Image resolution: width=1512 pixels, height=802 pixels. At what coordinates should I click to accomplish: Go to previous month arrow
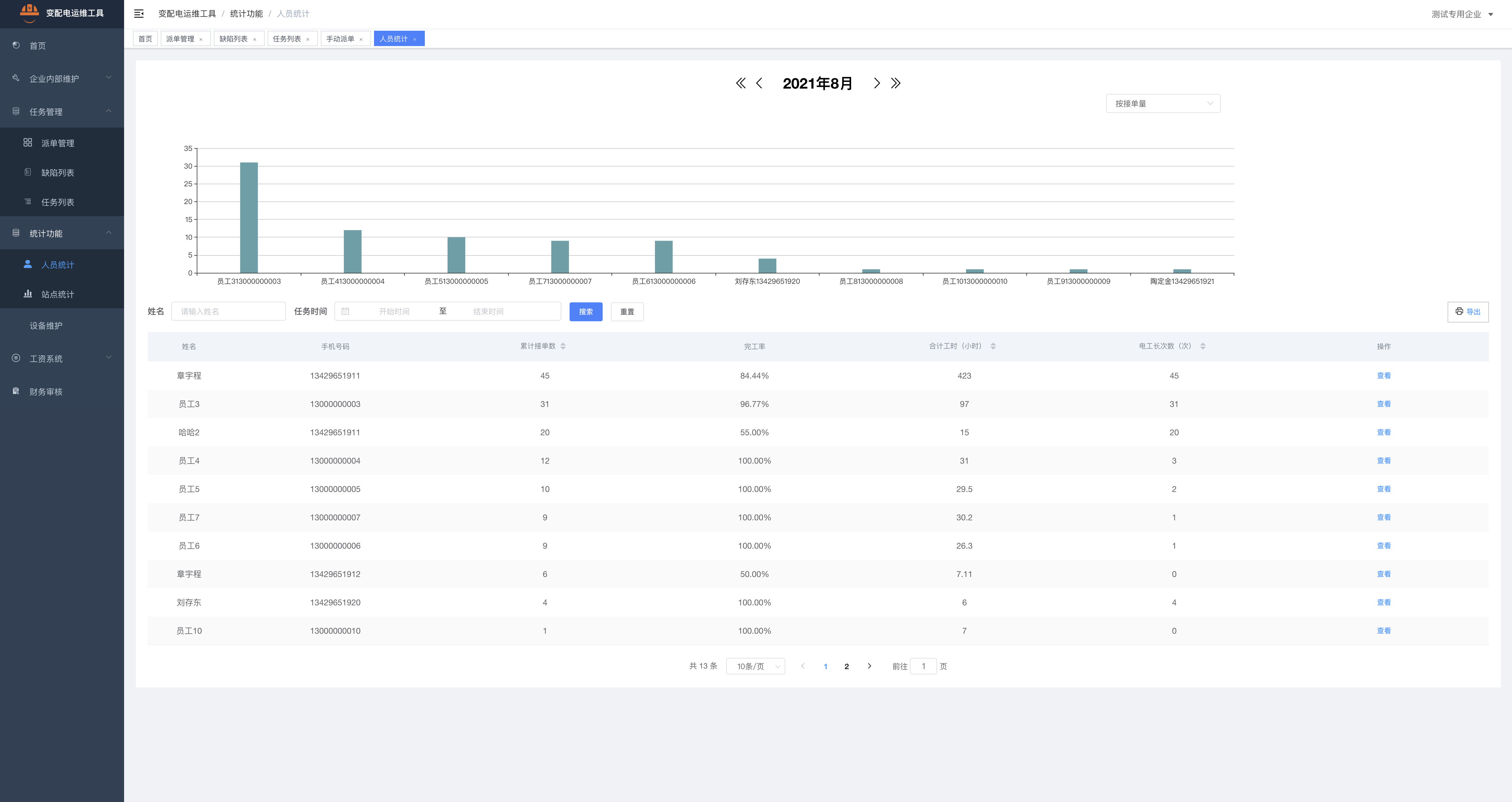click(759, 83)
